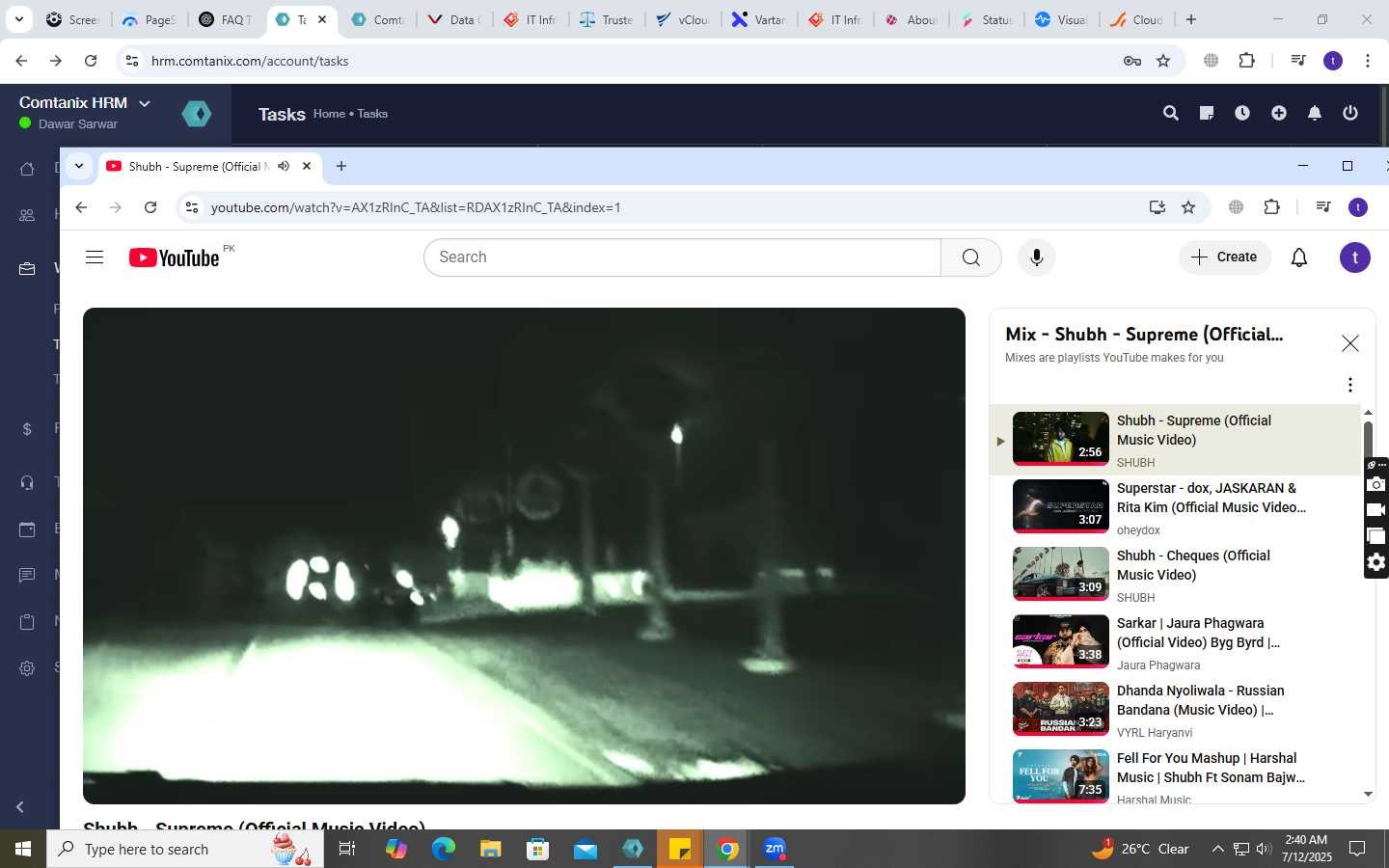This screenshot has width=1389, height=868.
Task: Expand the Comtanix HRM dropdown chevron
Action: [145, 103]
